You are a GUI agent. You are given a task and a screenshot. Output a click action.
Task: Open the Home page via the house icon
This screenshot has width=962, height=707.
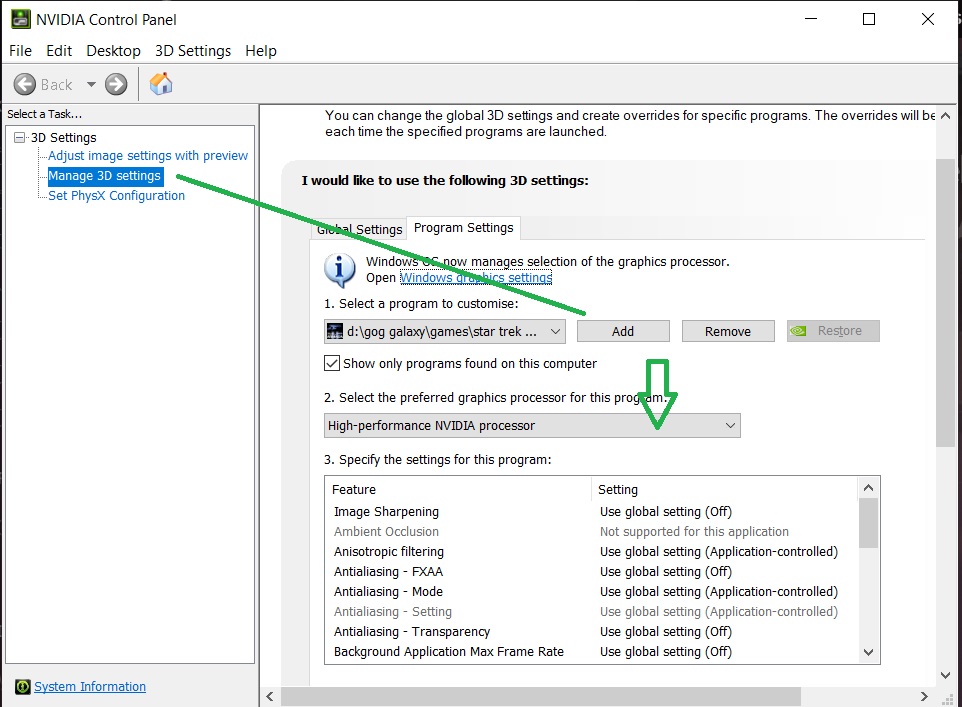tap(161, 84)
